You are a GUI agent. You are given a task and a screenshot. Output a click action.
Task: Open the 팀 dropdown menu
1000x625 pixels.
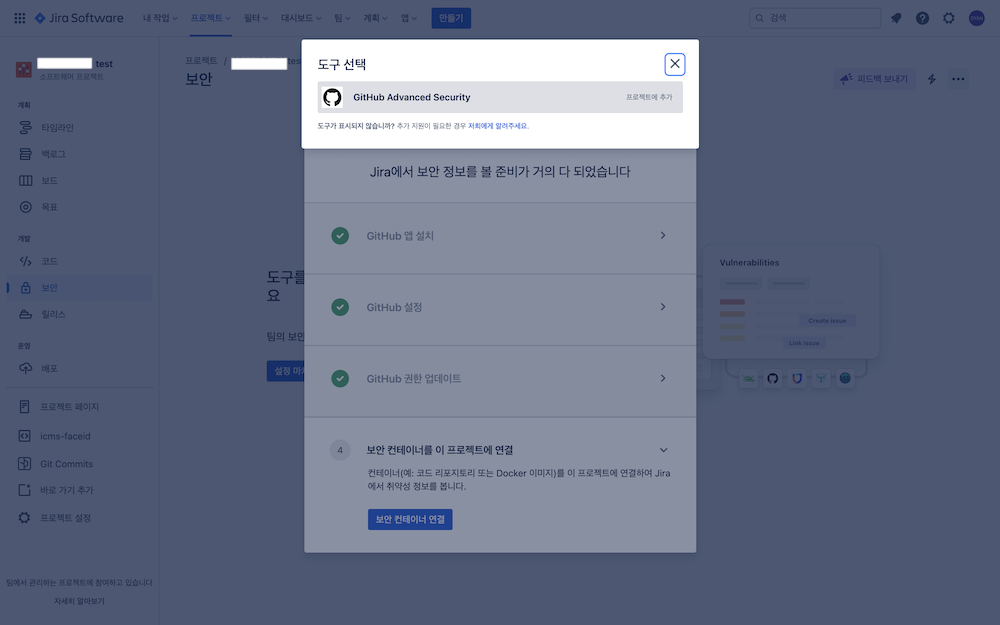(342, 18)
